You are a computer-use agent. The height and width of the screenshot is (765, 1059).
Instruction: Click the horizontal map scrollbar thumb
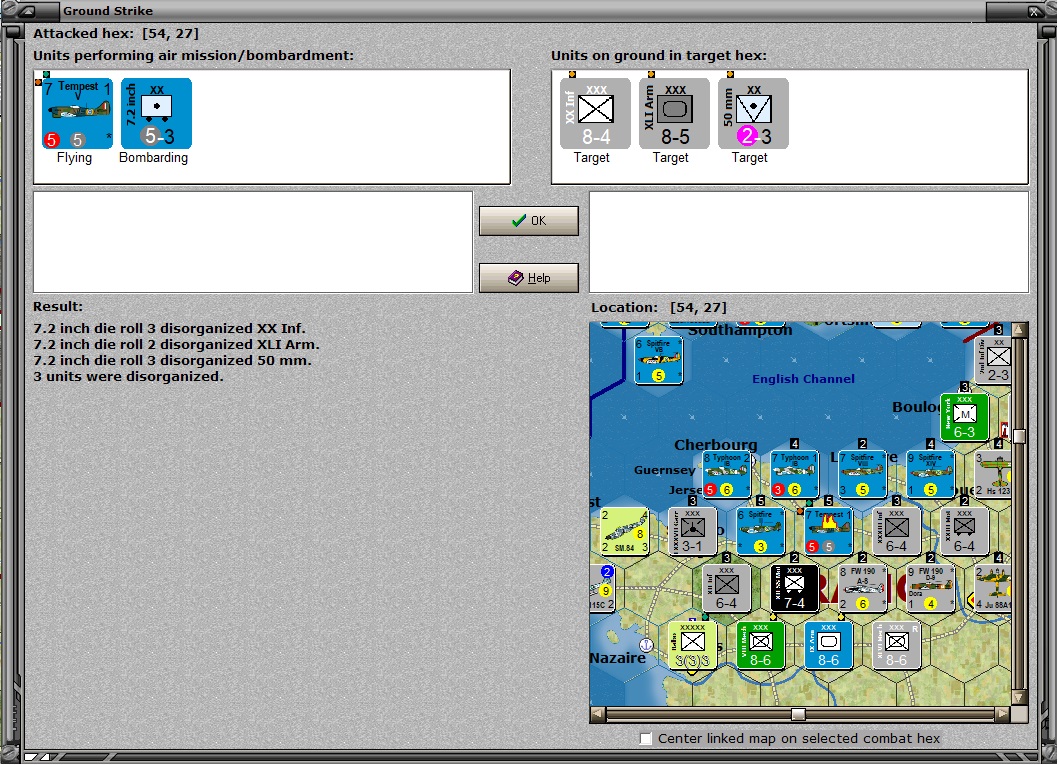(798, 714)
